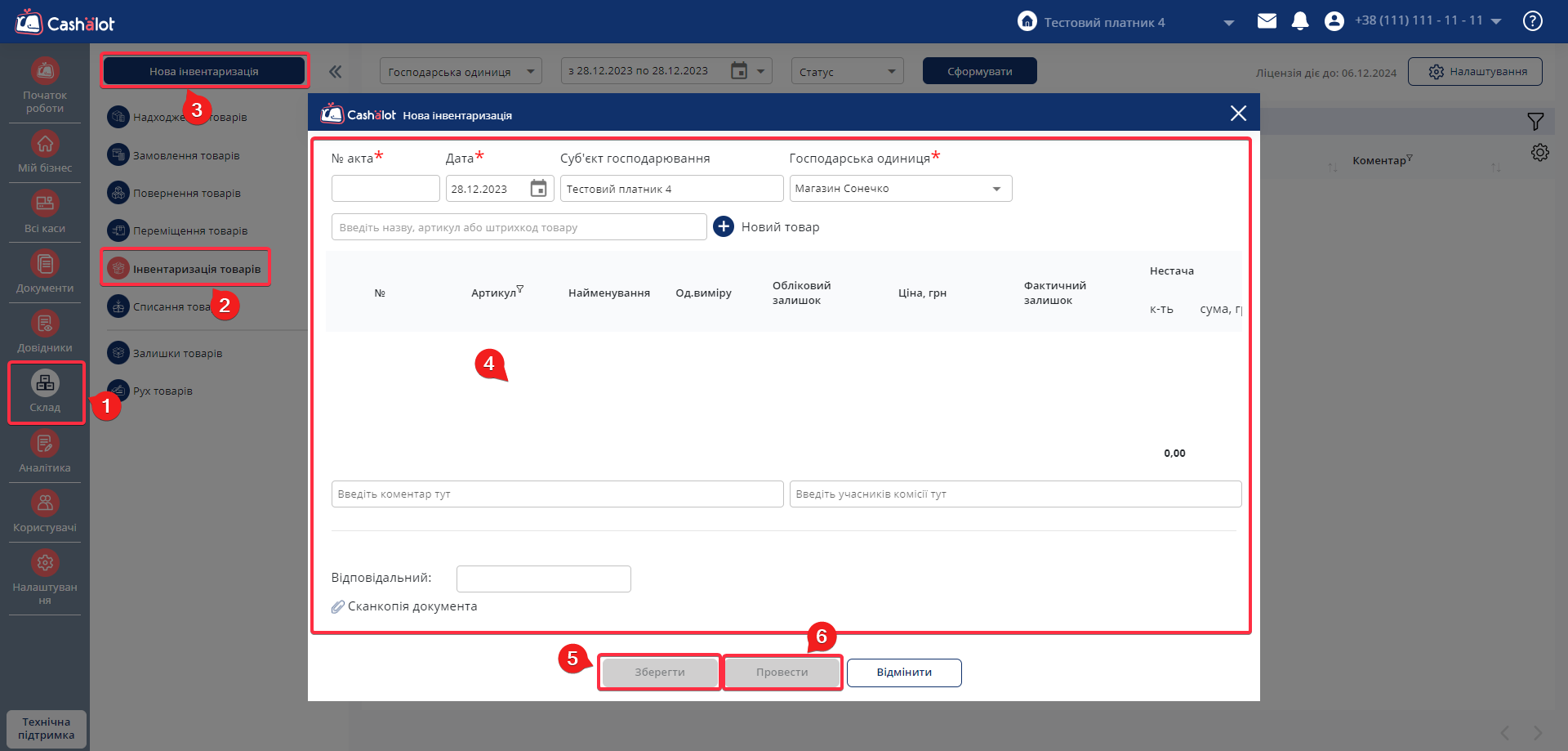Open notifications bell
Viewport: 1568px width, 751px height.
1300,21
